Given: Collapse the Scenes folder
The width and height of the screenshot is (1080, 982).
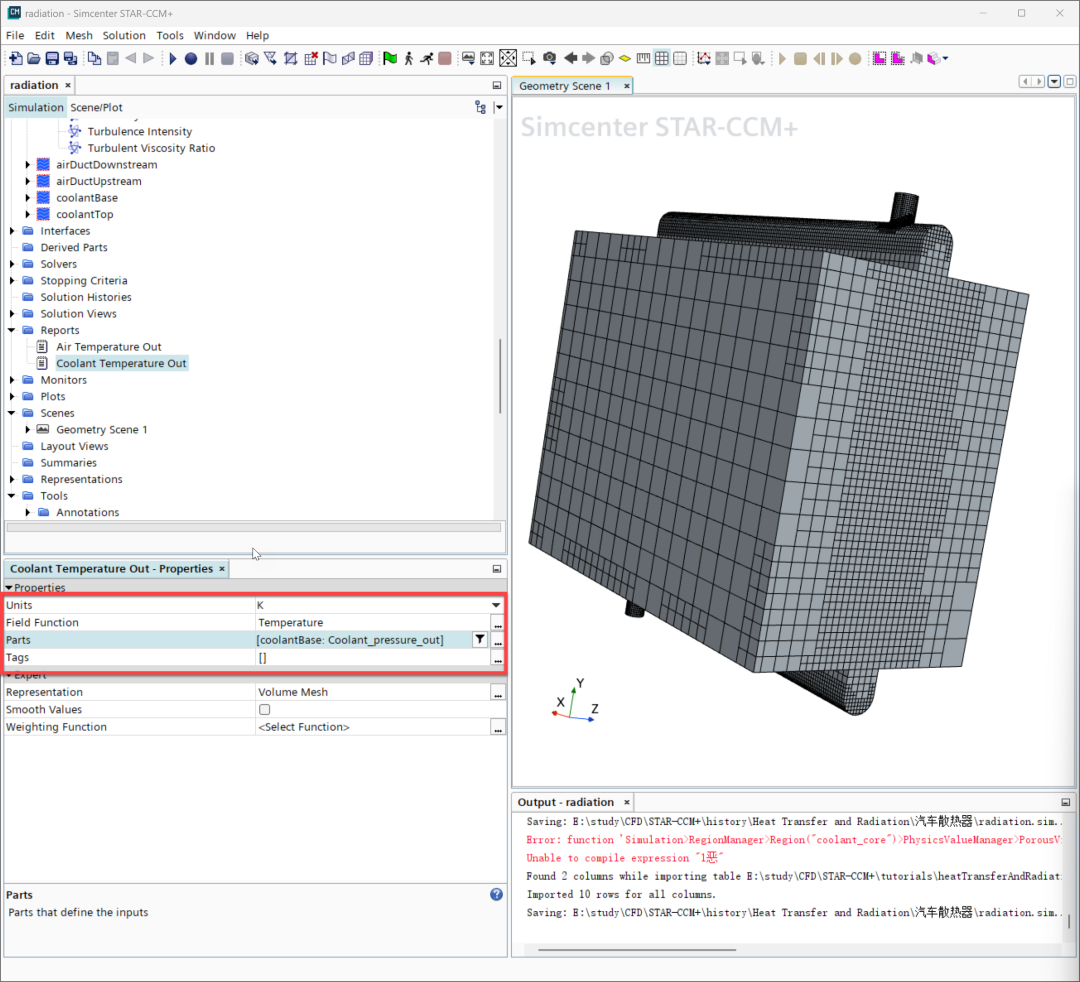Looking at the screenshot, I should (12, 412).
